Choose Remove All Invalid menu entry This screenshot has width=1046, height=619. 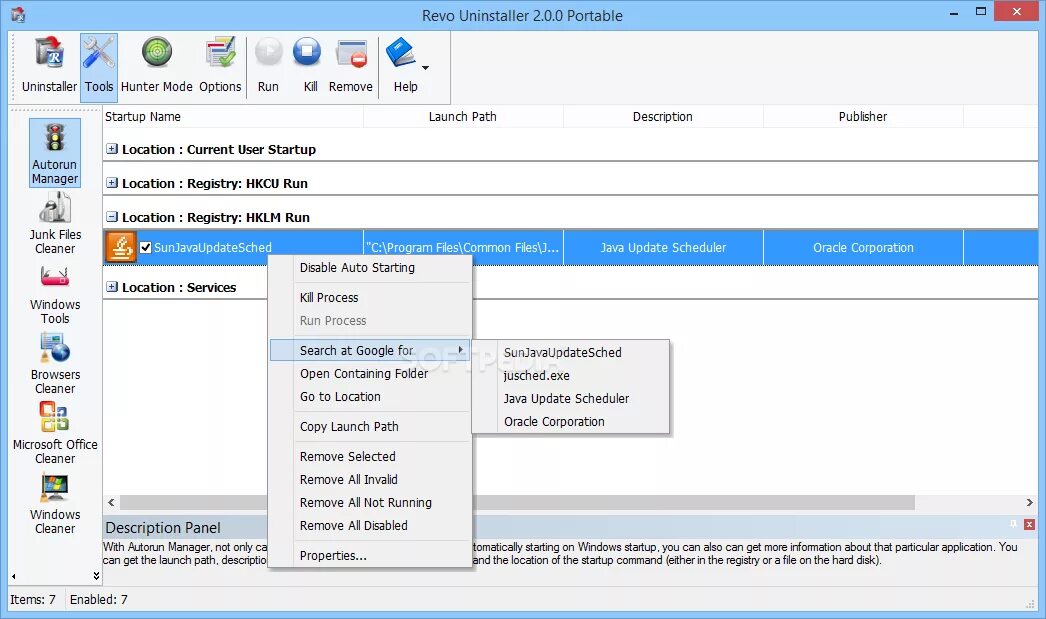[x=370, y=480]
